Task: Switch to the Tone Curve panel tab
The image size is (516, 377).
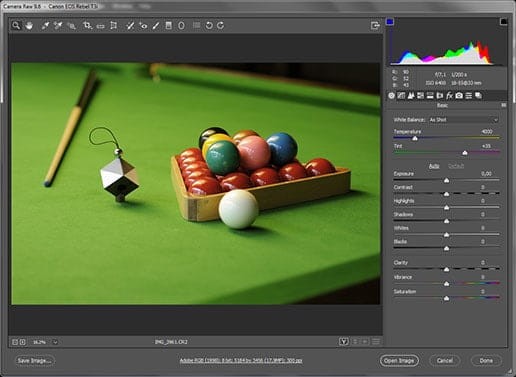Action: (401, 96)
